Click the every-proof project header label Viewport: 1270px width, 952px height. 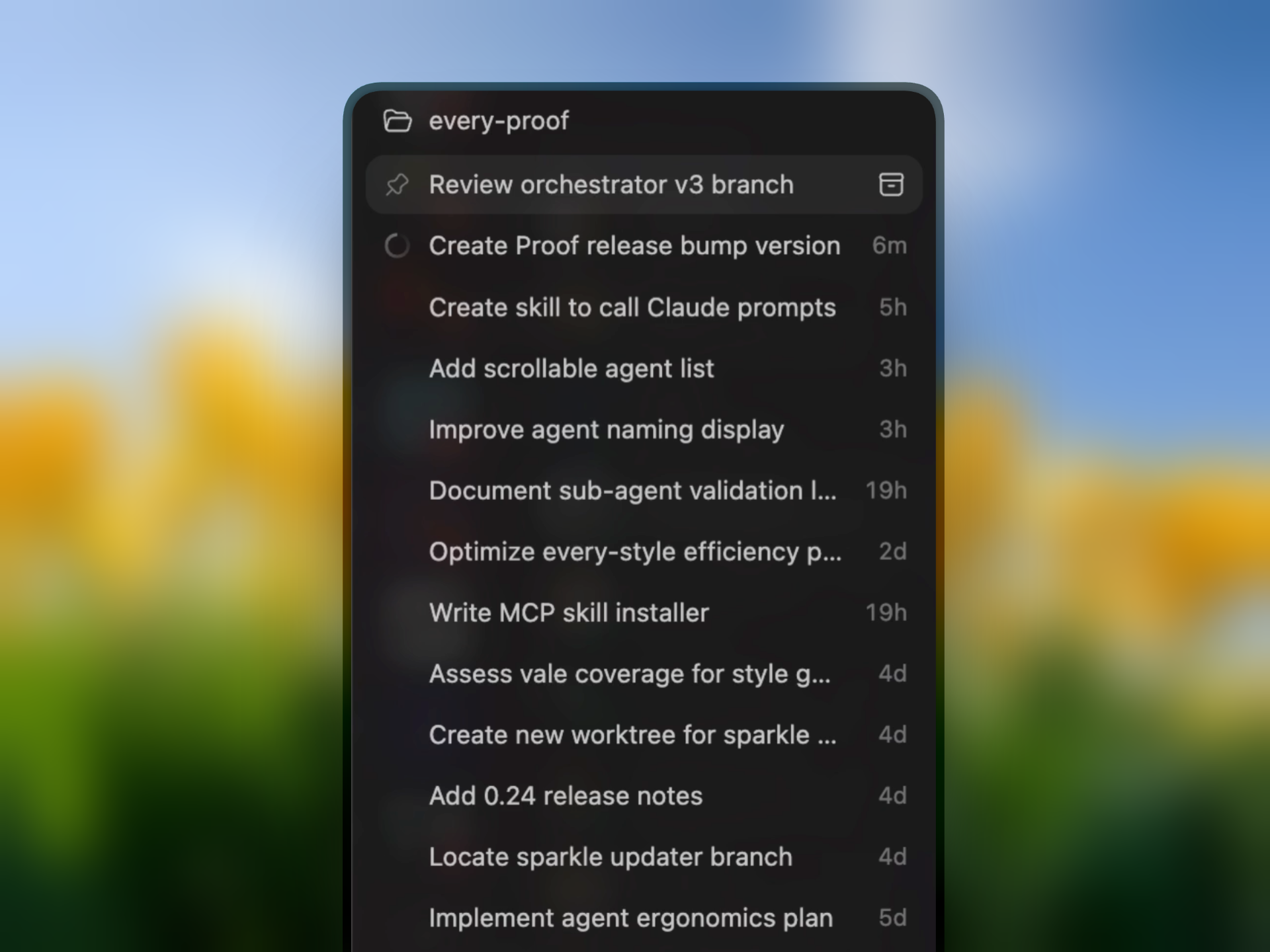coord(498,121)
